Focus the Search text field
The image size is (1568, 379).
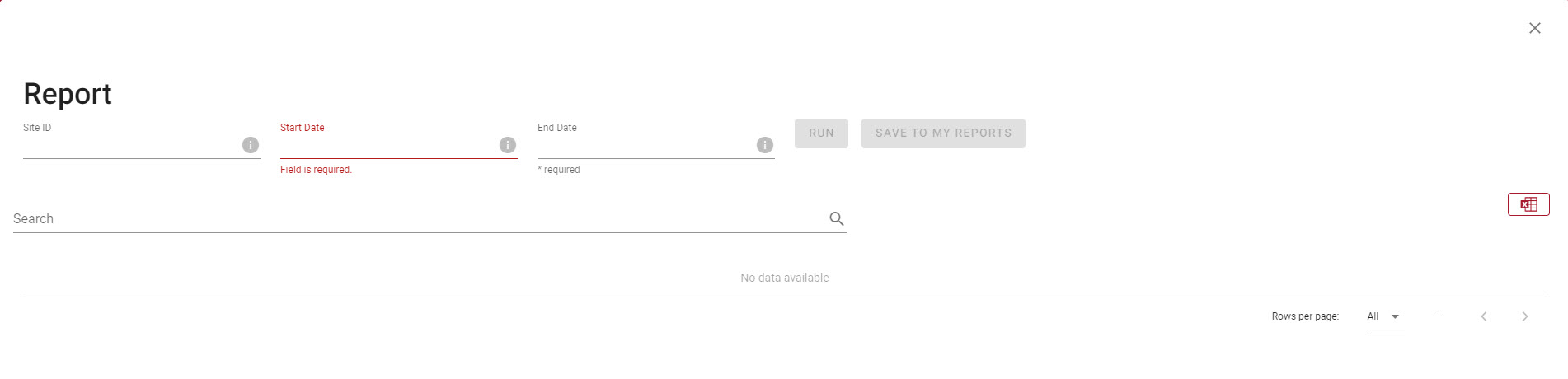point(419,218)
